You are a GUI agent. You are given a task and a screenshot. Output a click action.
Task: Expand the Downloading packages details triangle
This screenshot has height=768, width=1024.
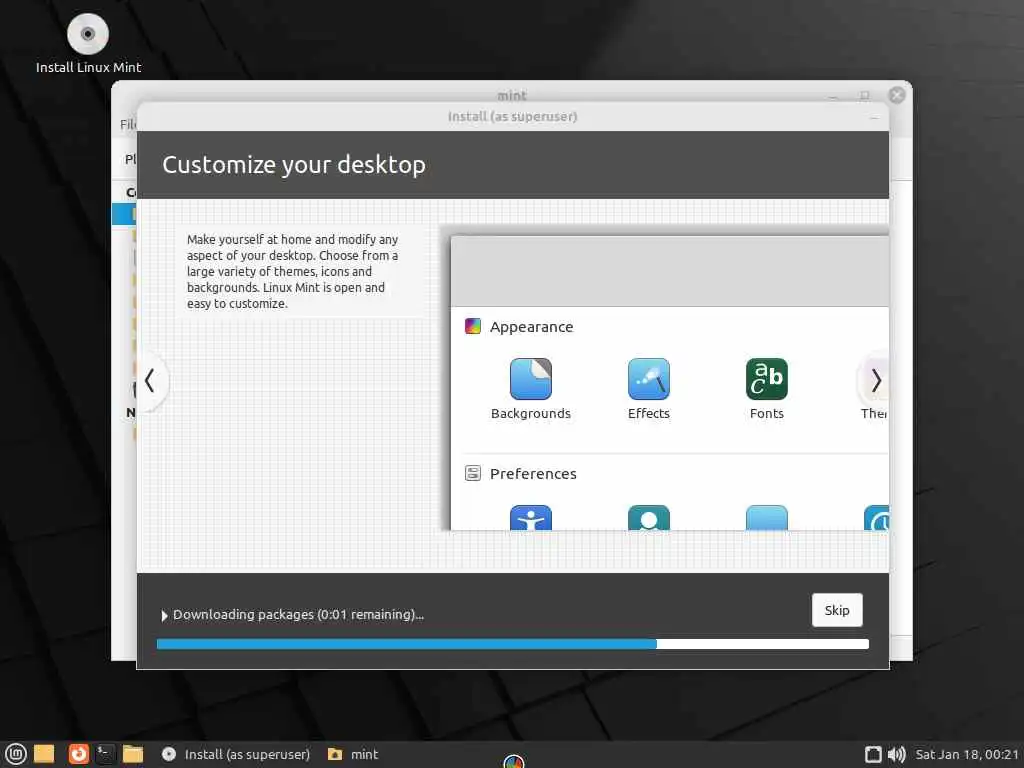tap(164, 615)
